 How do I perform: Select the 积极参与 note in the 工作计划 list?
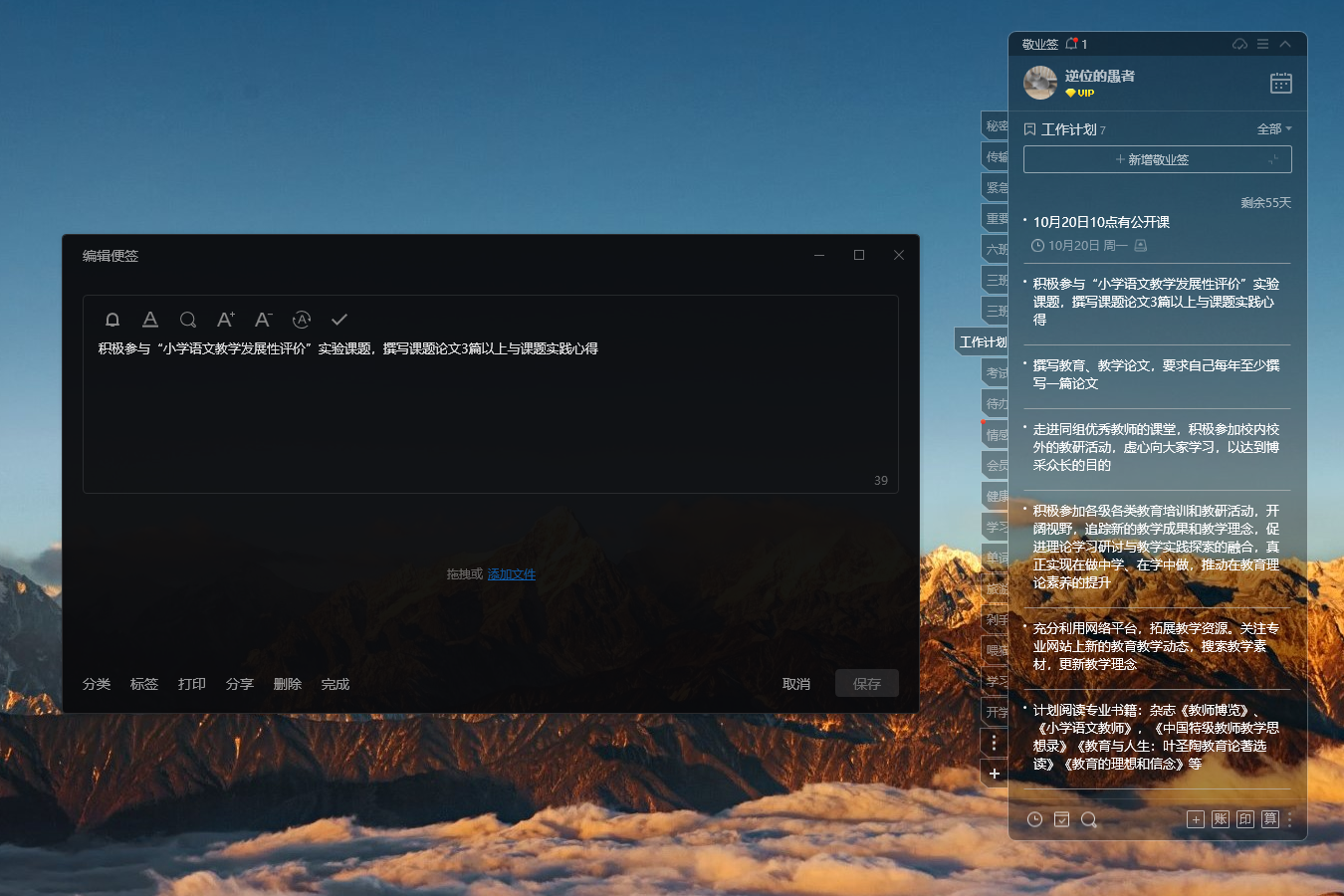[1157, 302]
